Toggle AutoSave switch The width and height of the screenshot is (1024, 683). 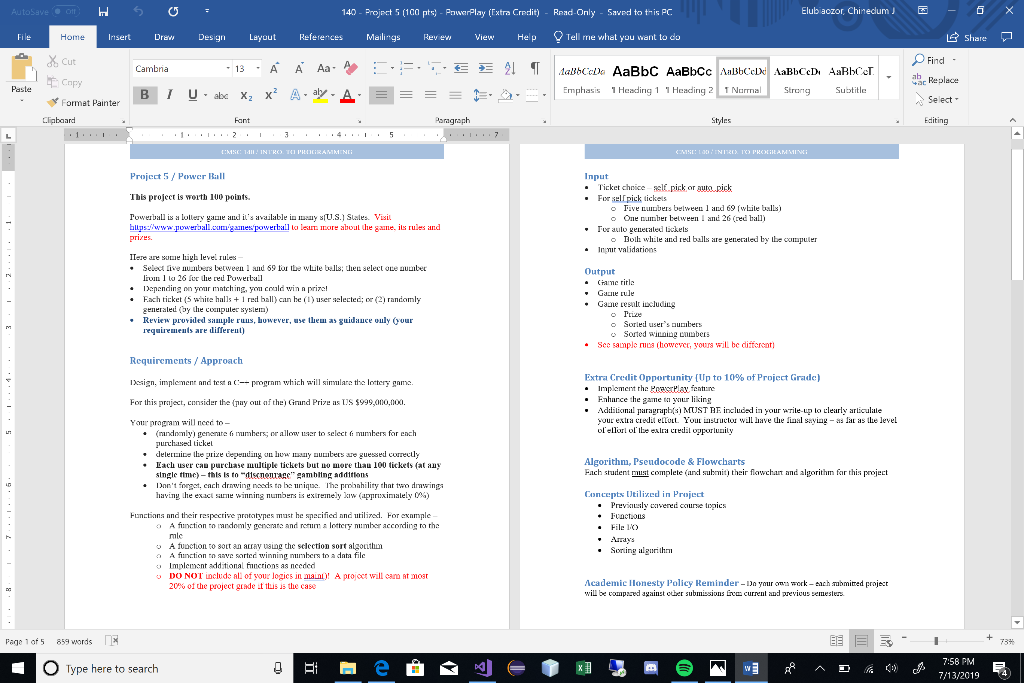(66, 12)
